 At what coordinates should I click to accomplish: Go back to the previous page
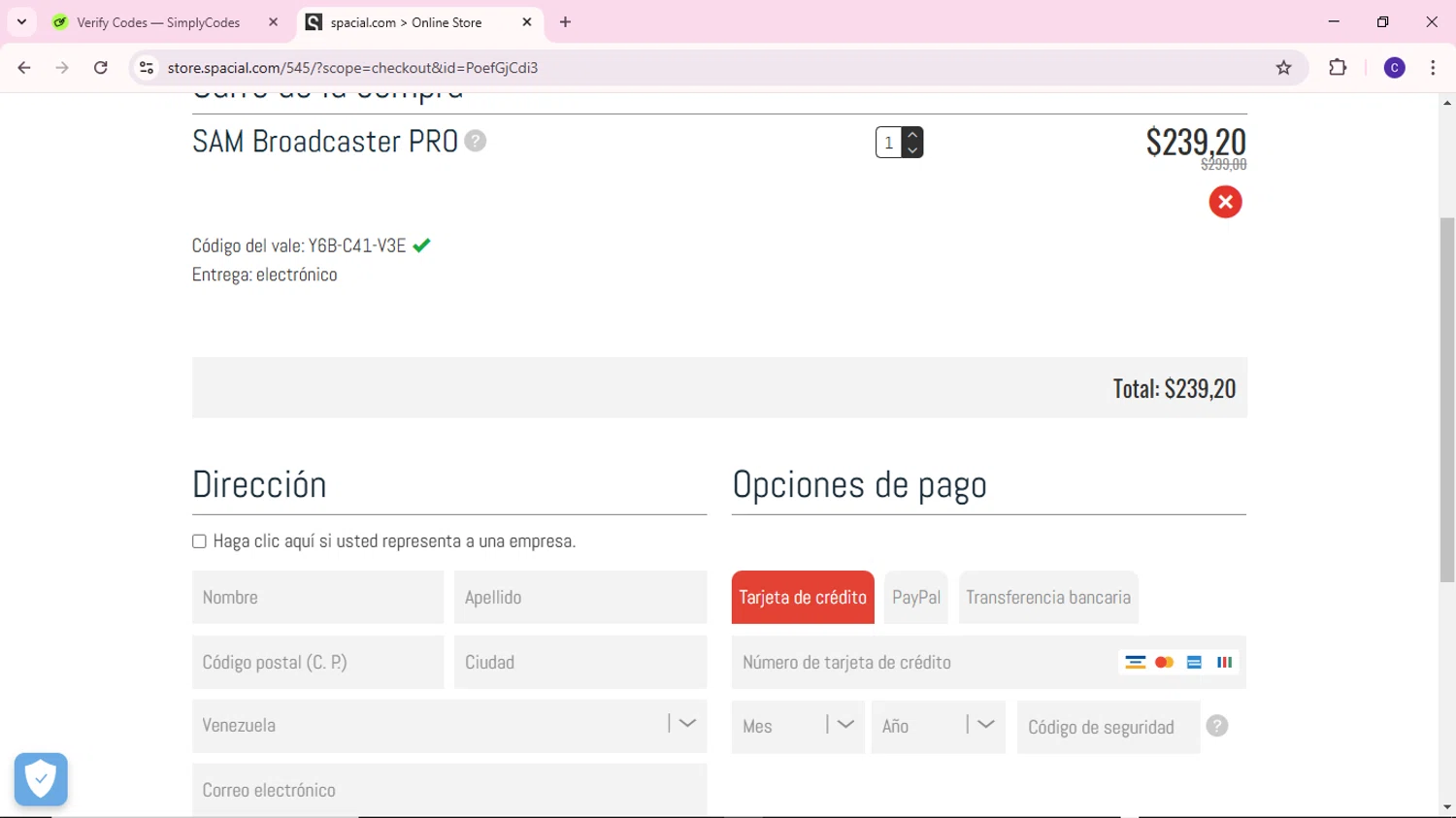pyautogui.click(x=24, y=68)
